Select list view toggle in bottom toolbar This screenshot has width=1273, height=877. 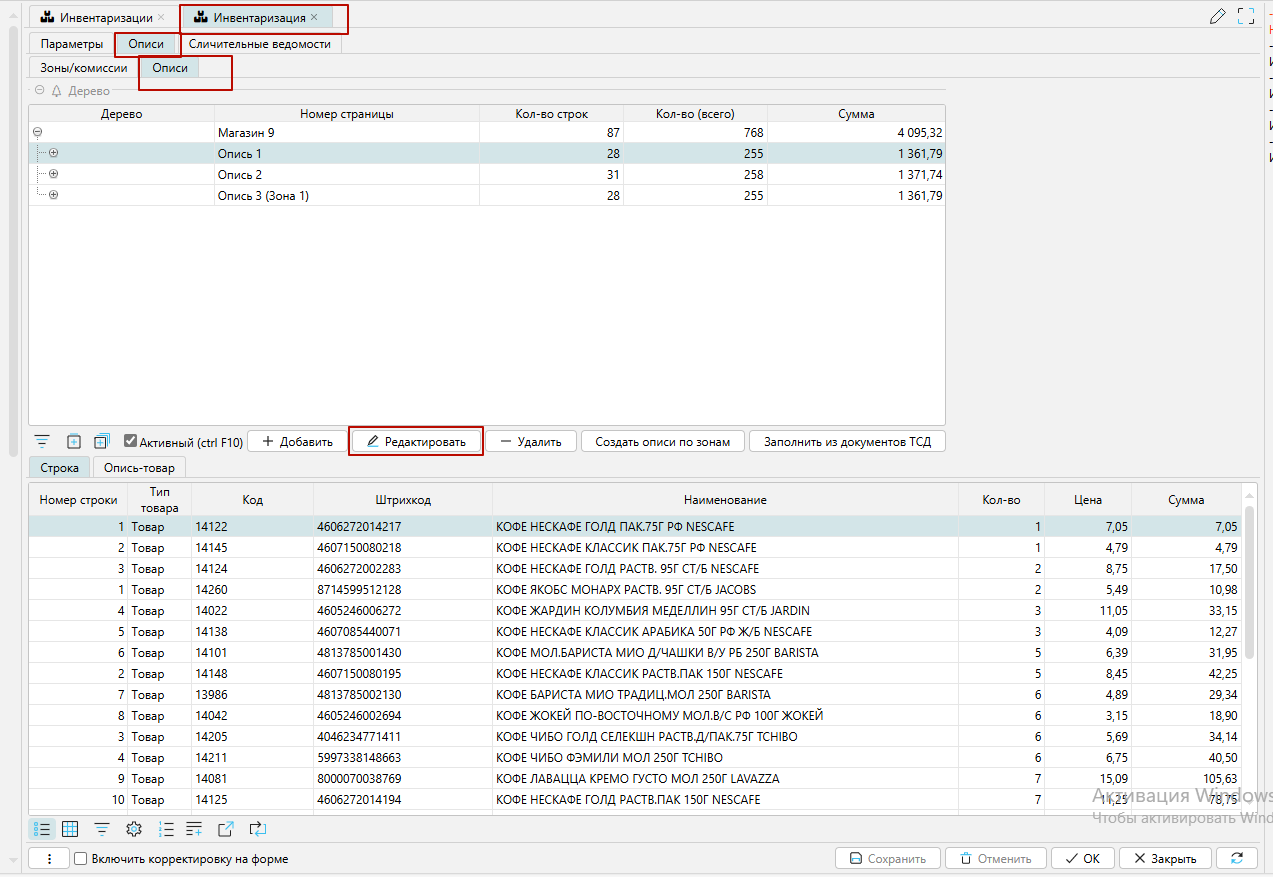tap(42, 829)
